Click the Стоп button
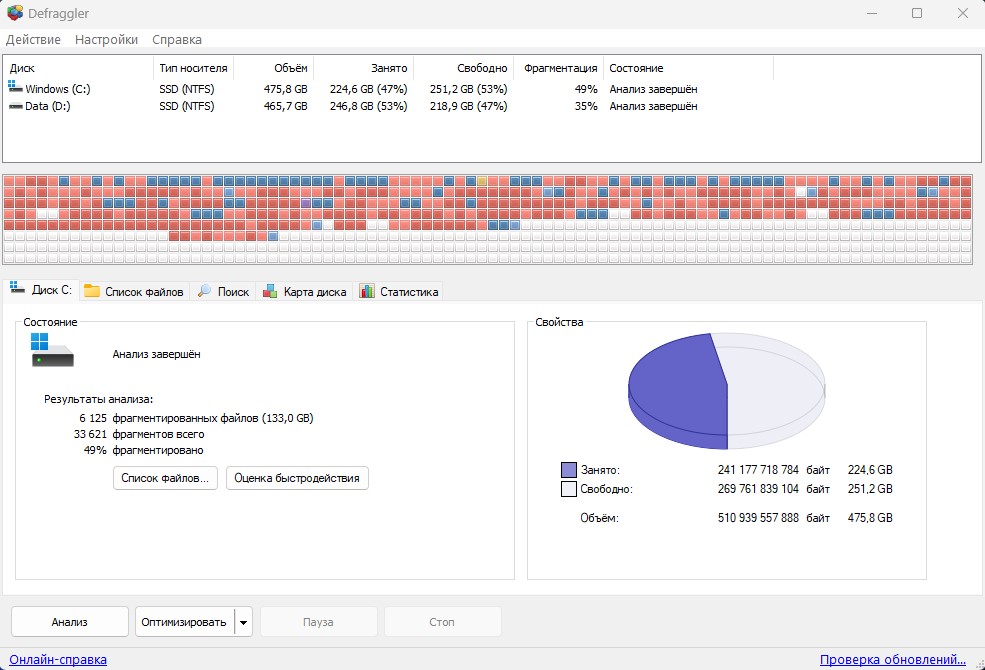985x670 pixels. (442, 622)
